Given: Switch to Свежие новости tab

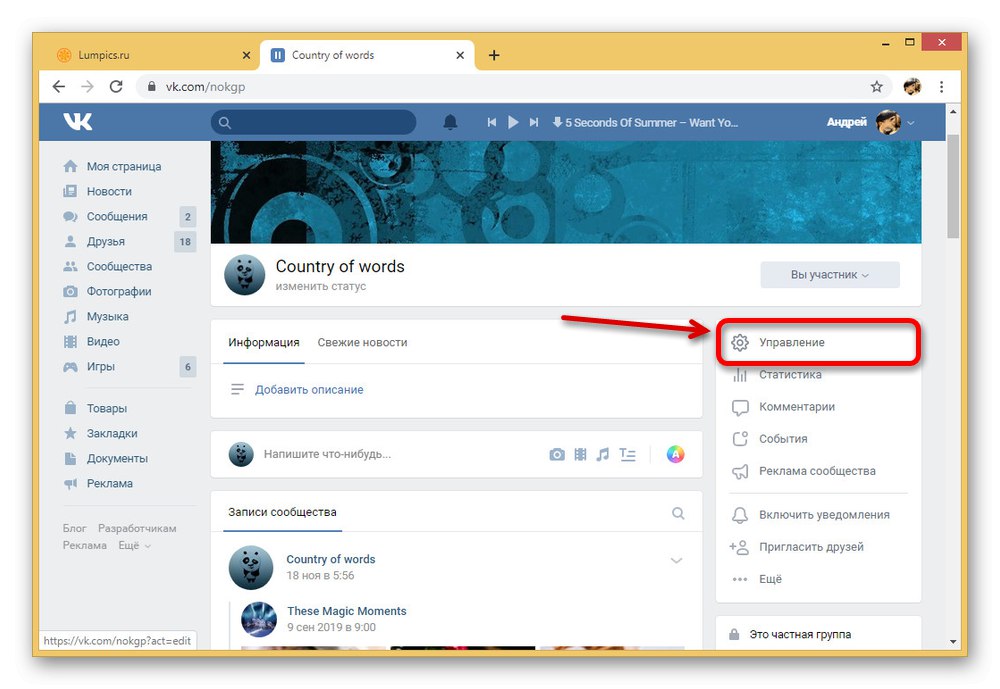Looking at the screenshot, I should (362, 343).
